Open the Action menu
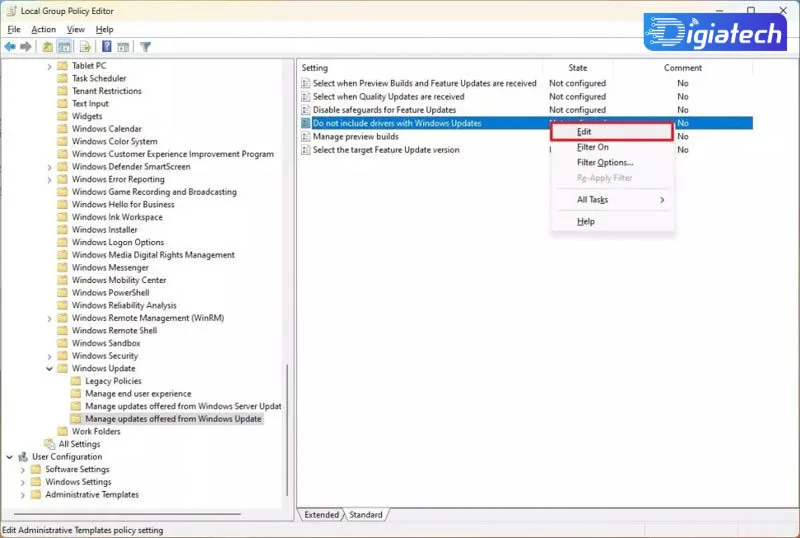Viewport: 800px width, 538px height. (43, 30)
